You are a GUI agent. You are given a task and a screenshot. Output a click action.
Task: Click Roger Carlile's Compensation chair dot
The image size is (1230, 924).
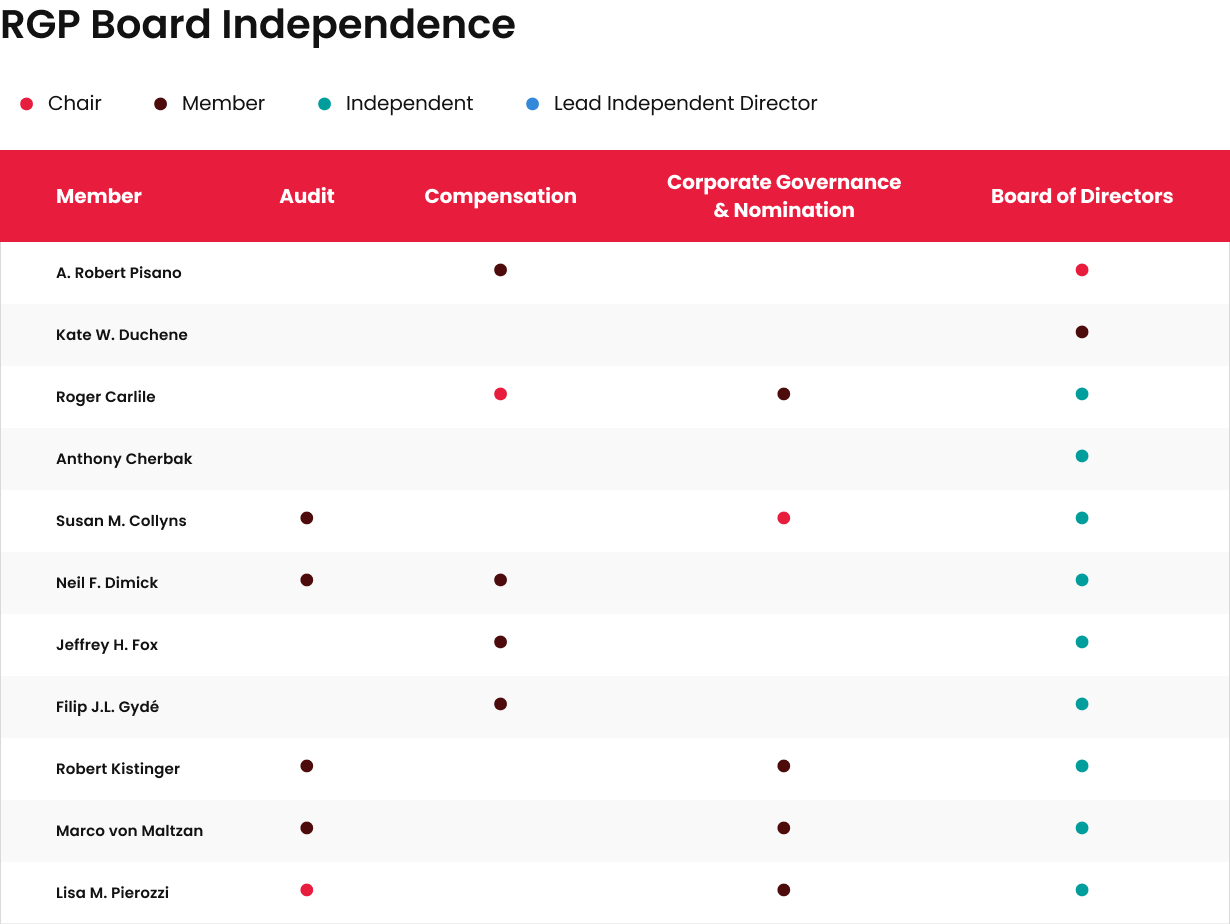(x=500, y=394)
